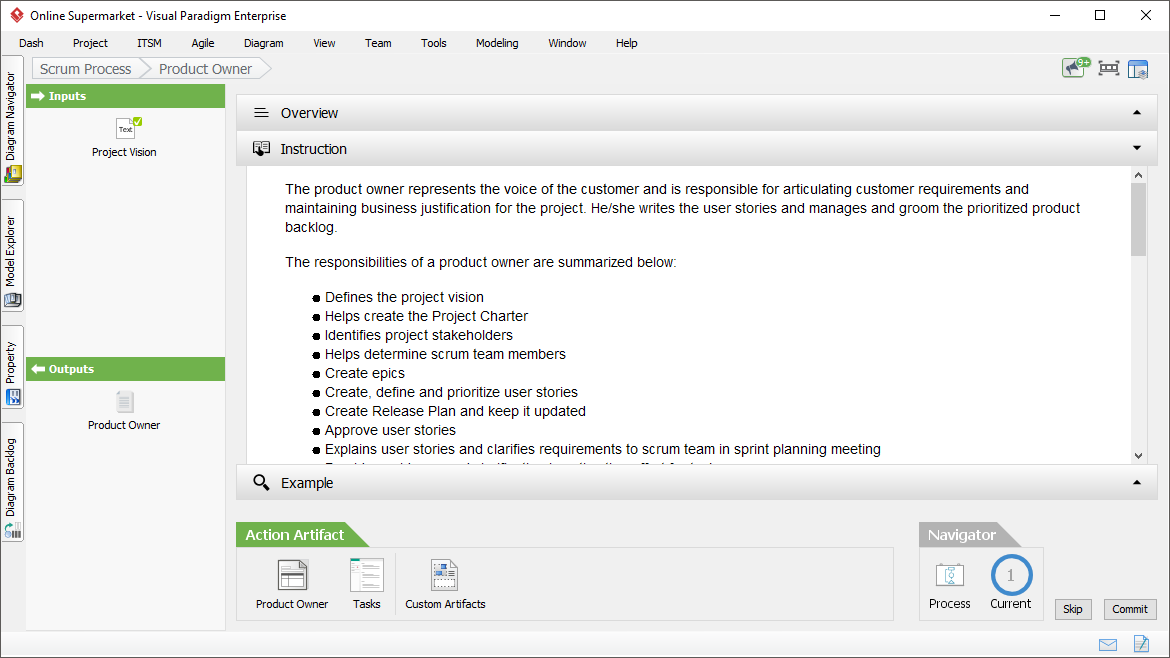Click the Outputs panel header
This screenshot has height=658, width=1170.
(125, 369)
